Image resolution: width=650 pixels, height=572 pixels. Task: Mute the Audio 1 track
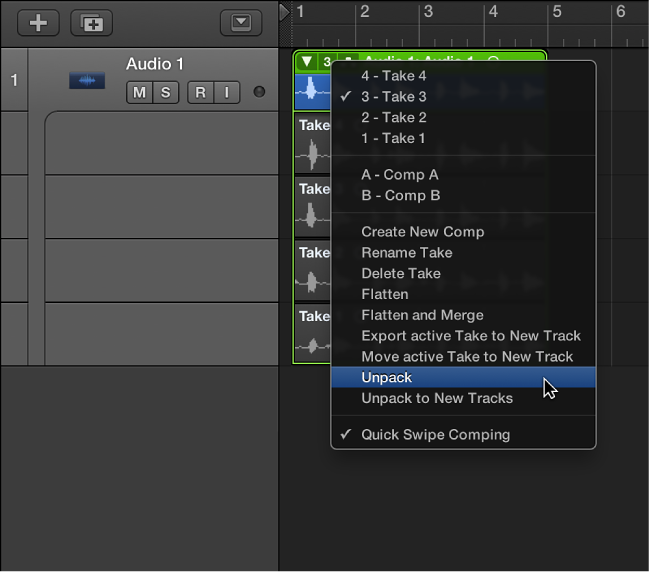pos(139,93)
